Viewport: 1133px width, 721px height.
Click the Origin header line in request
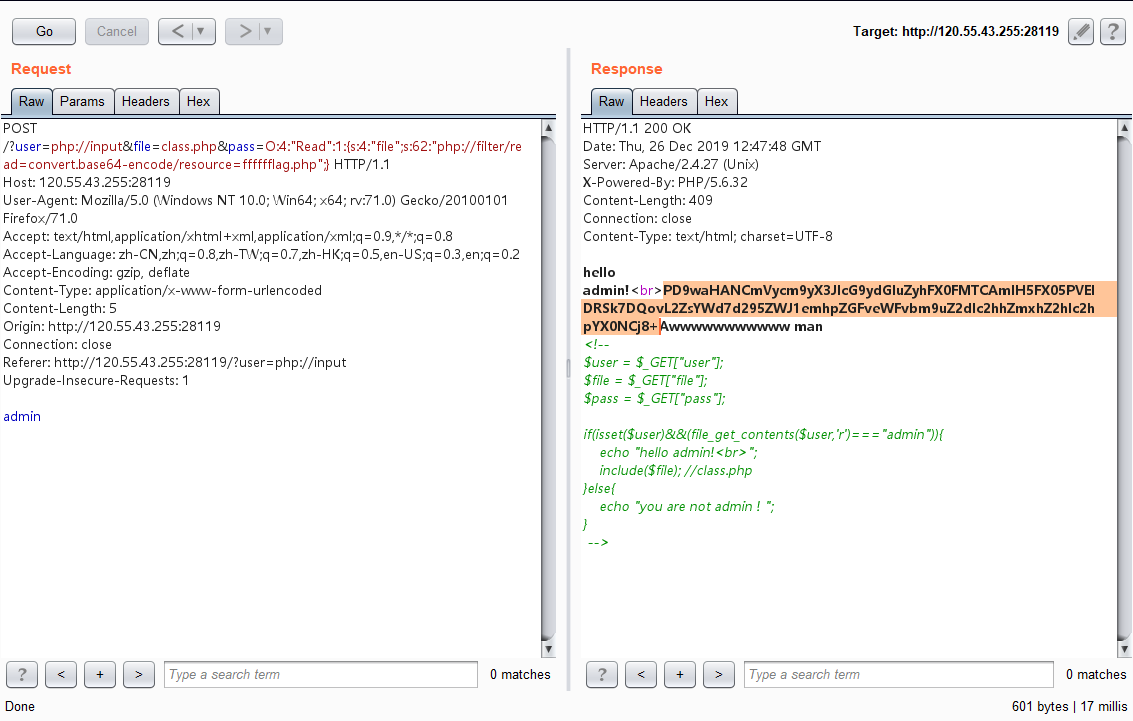coord(112,326)
